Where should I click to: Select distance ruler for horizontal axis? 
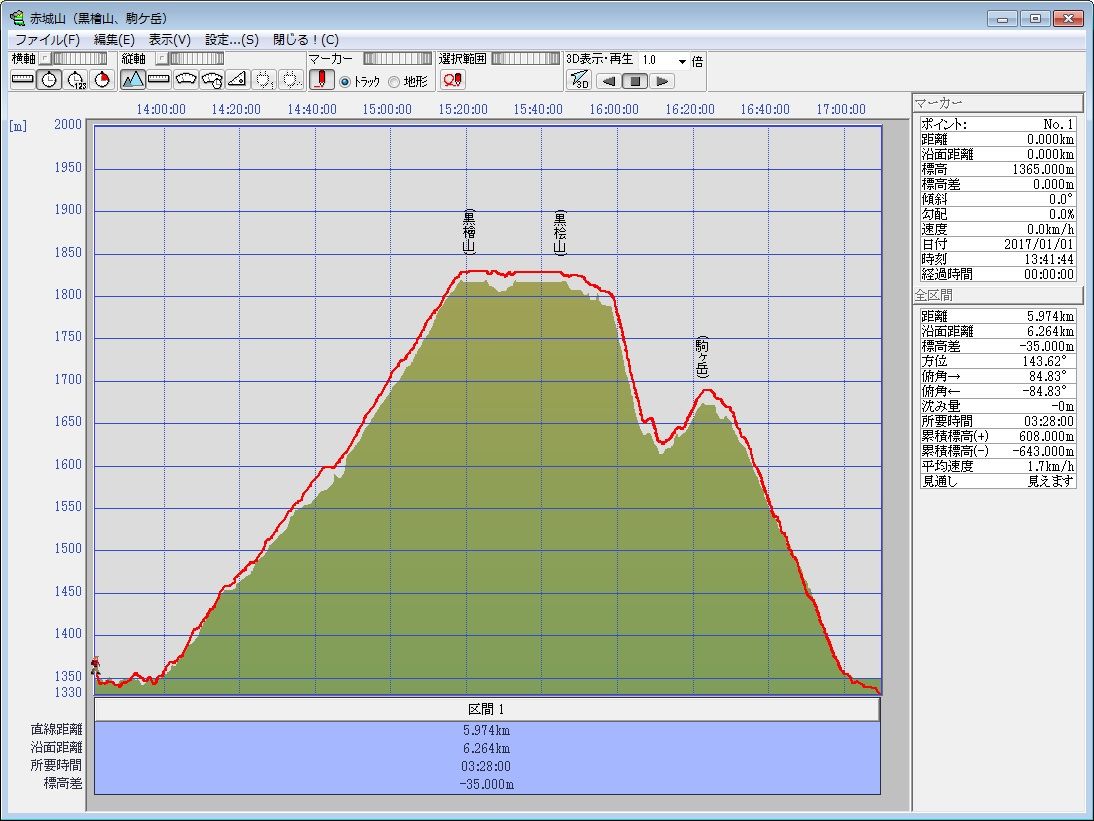23,80
